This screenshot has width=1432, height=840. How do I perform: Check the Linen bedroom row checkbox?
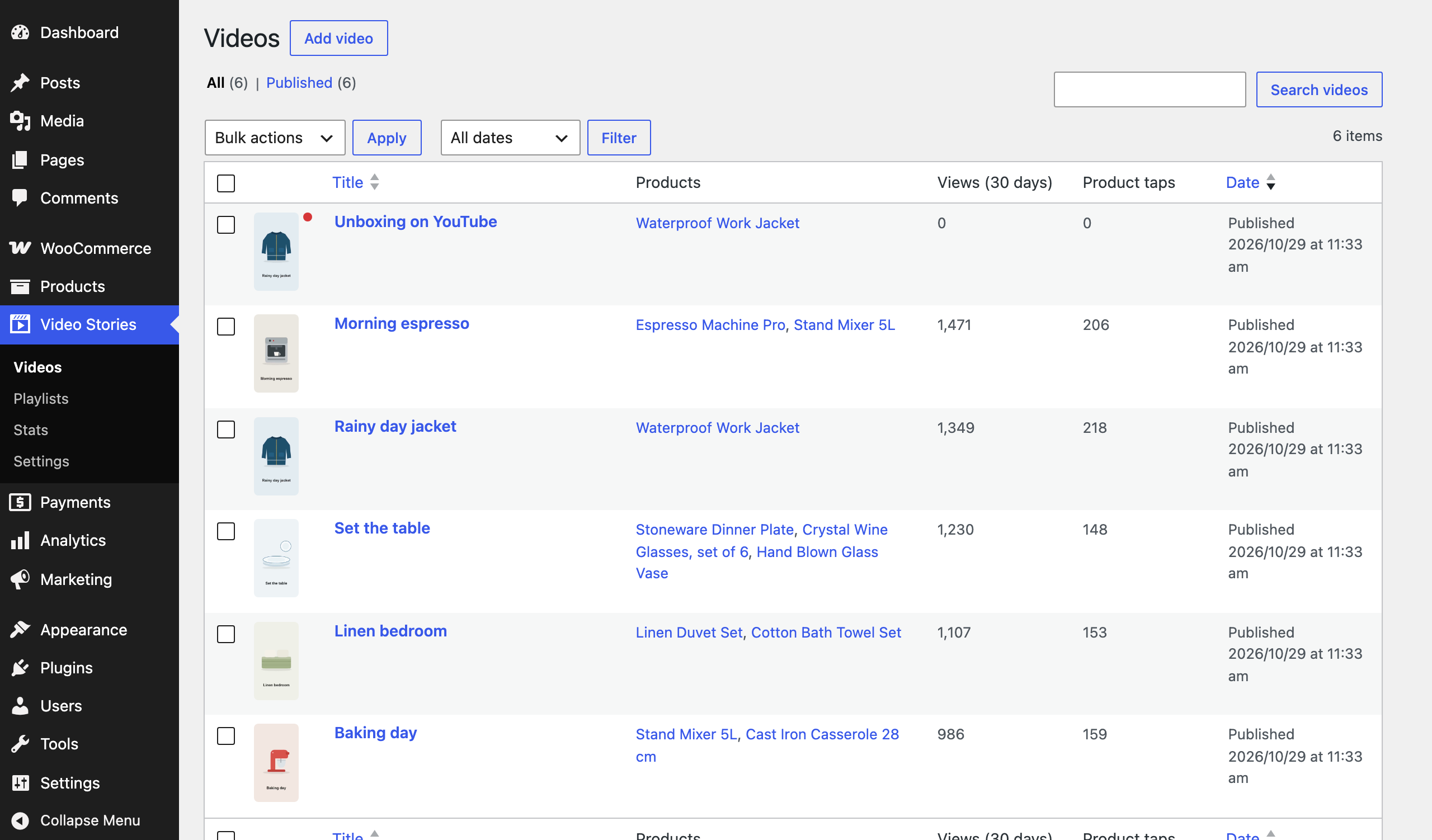click(x=226, y=634)
